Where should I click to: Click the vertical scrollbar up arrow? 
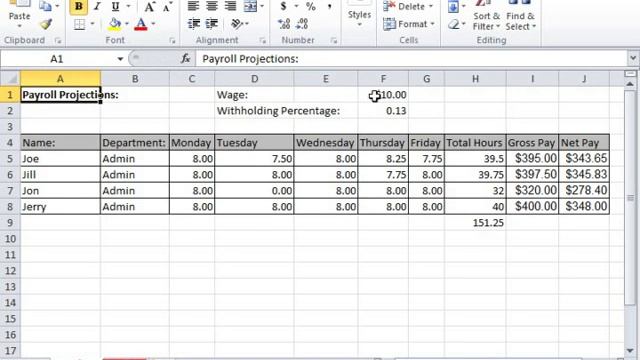click(x=630, y=84)
